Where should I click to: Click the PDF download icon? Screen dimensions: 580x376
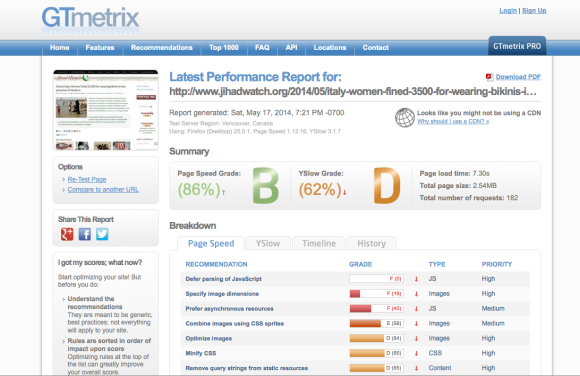(489, 77)
